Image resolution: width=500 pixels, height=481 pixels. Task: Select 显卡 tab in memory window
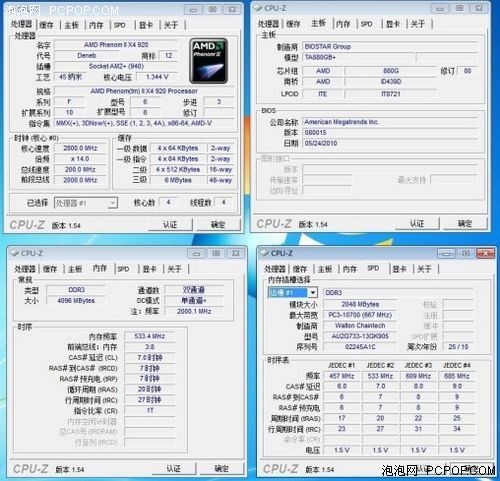pyautogui.click(x=149, y=269)
